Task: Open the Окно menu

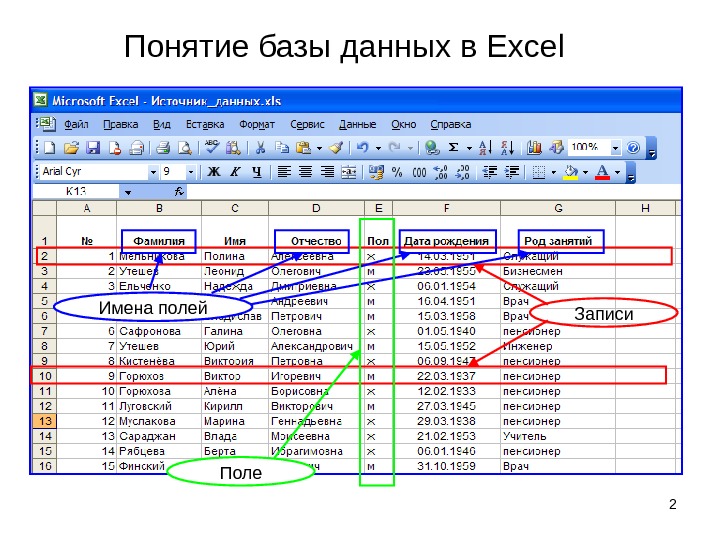Action: 404,124
